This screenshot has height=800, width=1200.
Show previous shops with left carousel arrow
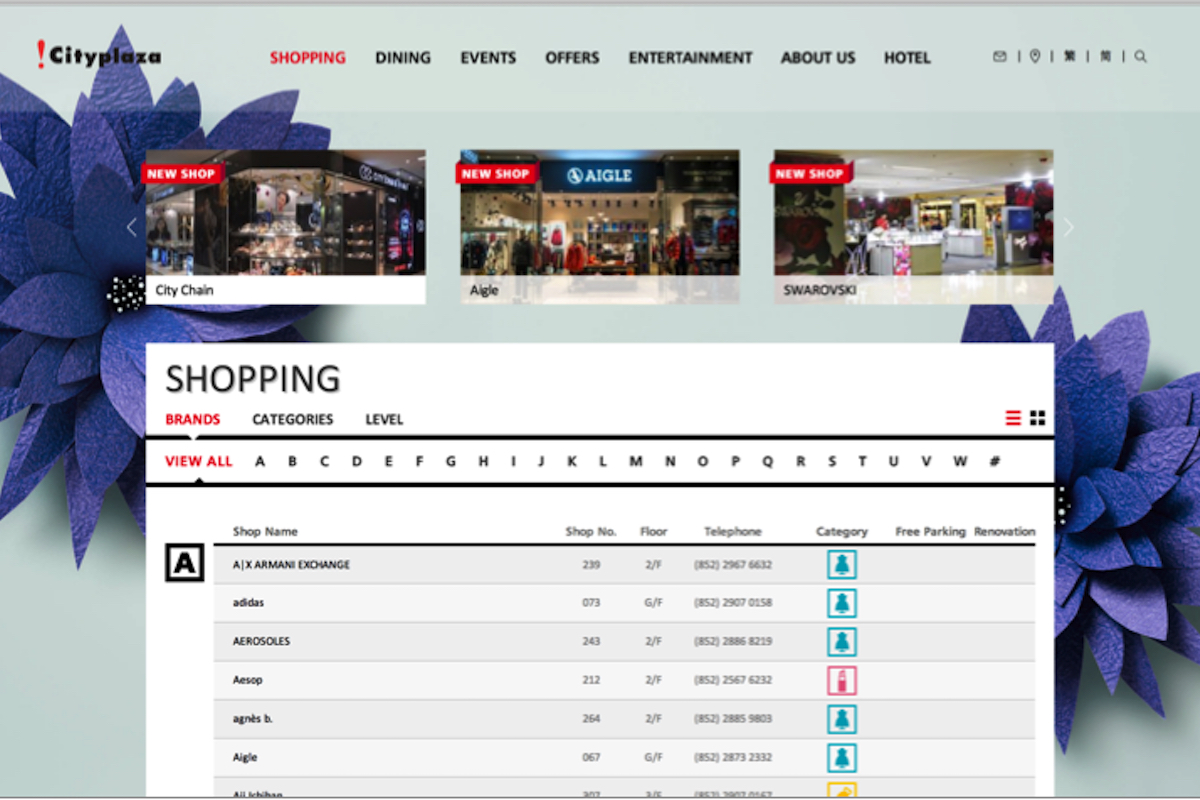tap(131, 227)
